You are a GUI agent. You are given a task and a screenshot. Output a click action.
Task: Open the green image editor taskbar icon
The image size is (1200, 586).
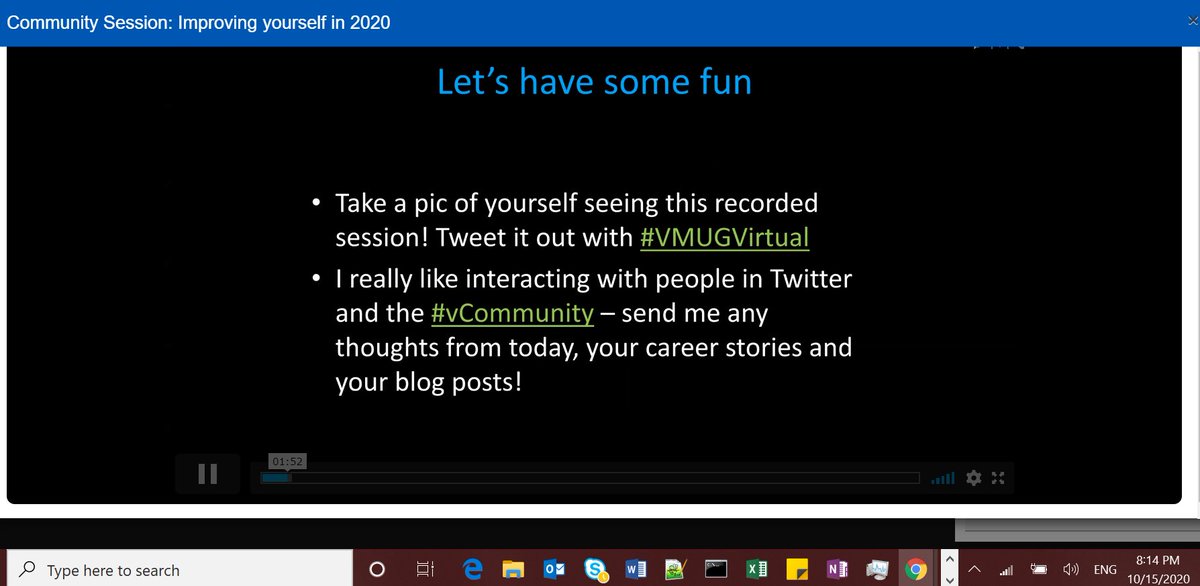click(x=675, y=570)
